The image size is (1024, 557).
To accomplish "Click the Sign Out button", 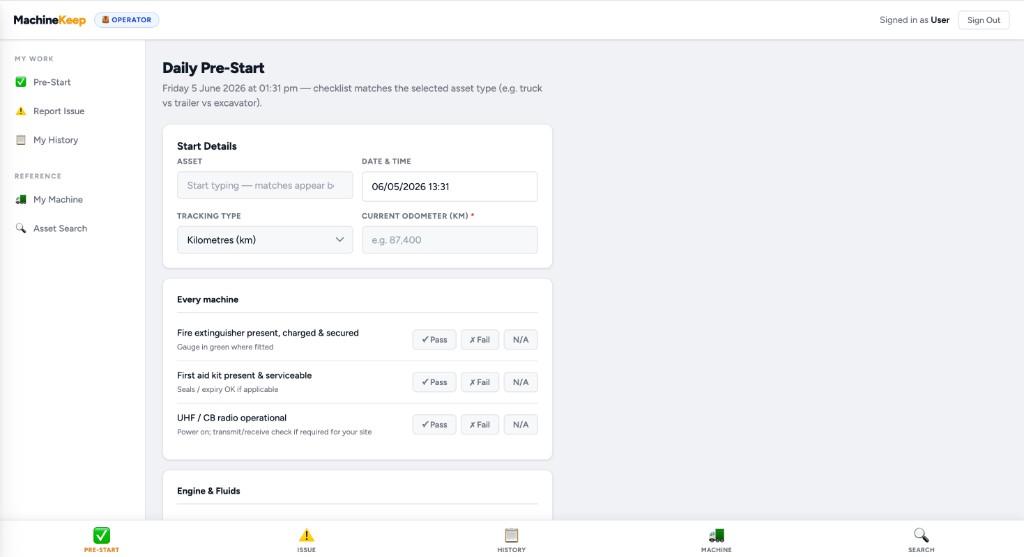I will click(x=984, y=20).
